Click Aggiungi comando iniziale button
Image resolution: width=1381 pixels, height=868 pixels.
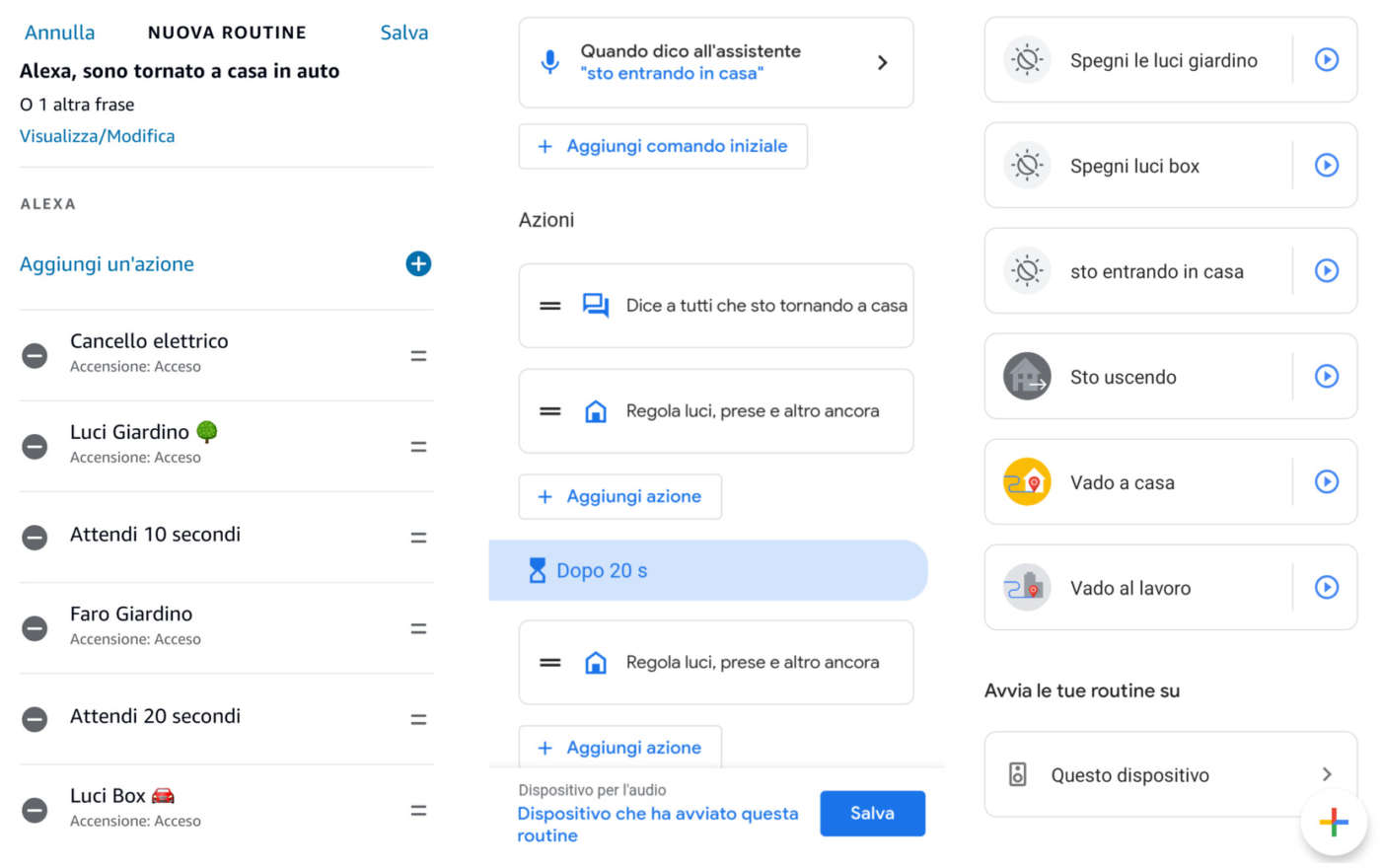(663, 147)
